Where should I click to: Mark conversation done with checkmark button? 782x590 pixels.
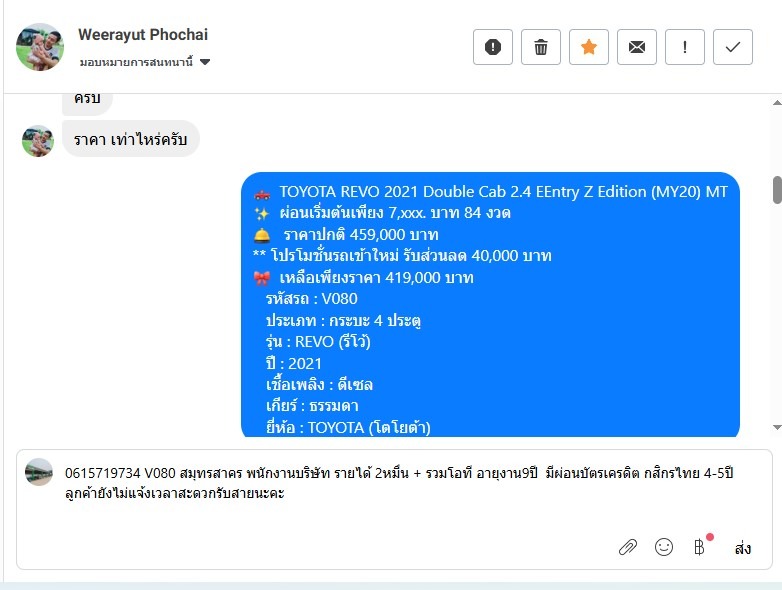[x=733, y=47]
